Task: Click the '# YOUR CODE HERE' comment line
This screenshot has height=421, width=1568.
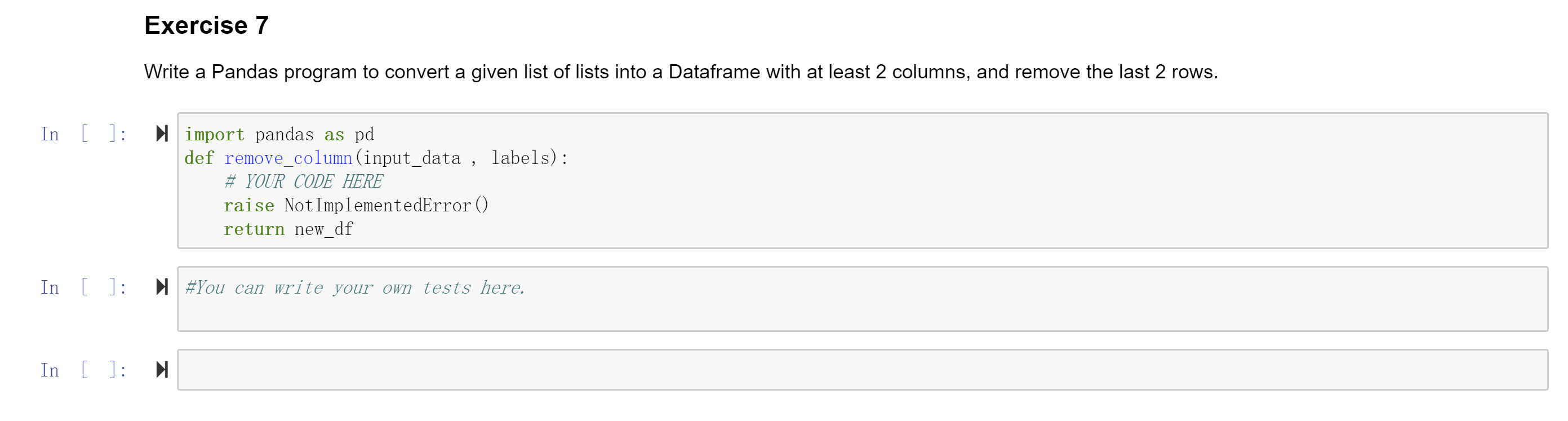Action: (304, 181)
